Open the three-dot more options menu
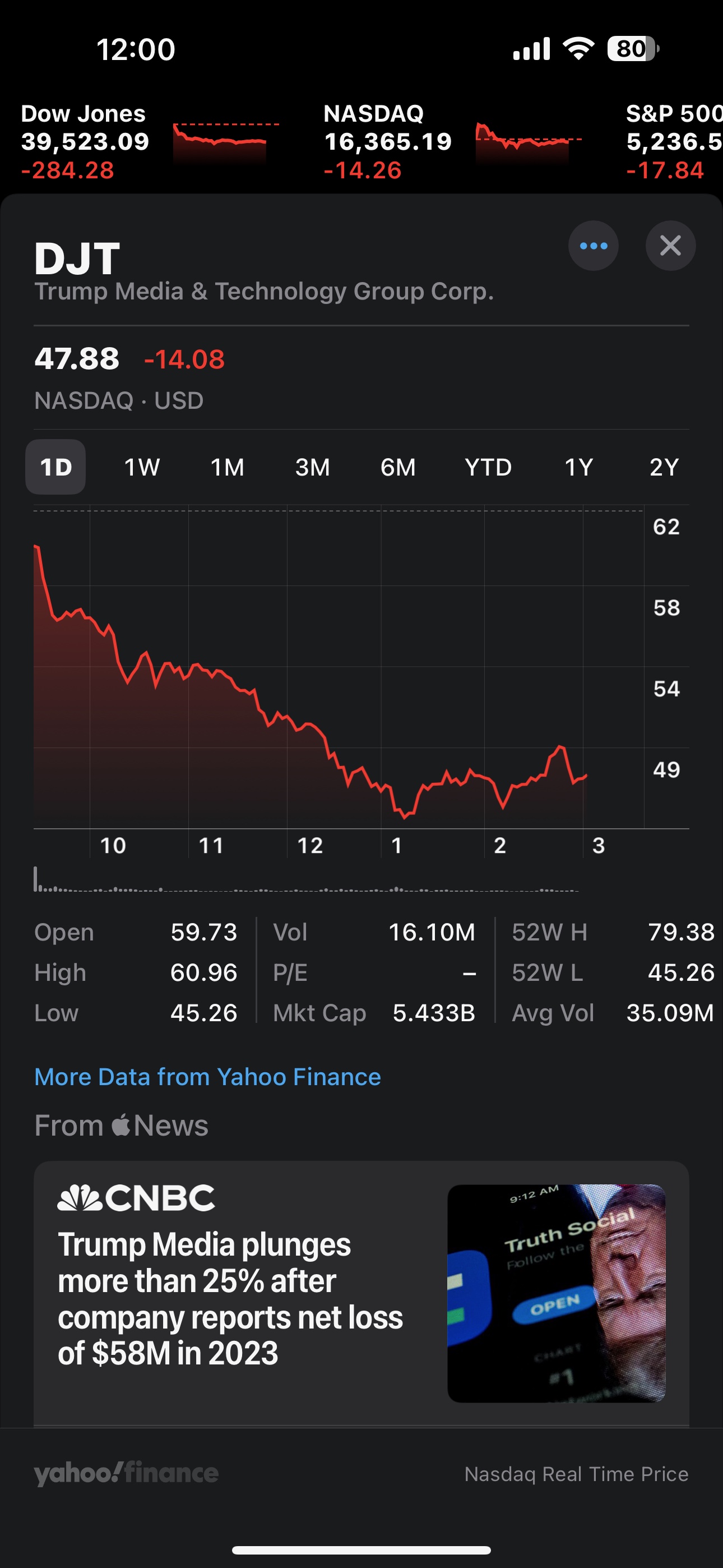 point(594,246)
